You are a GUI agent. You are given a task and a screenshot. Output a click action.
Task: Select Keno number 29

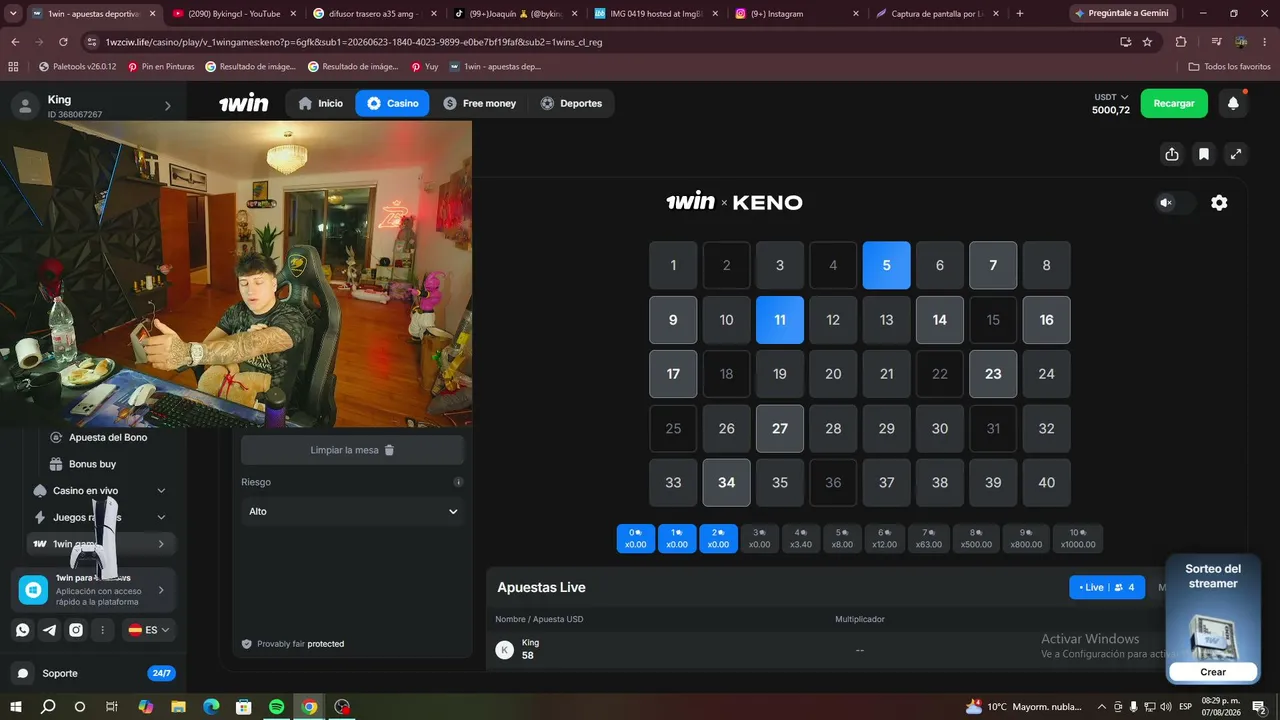click(x=886, y=428)
